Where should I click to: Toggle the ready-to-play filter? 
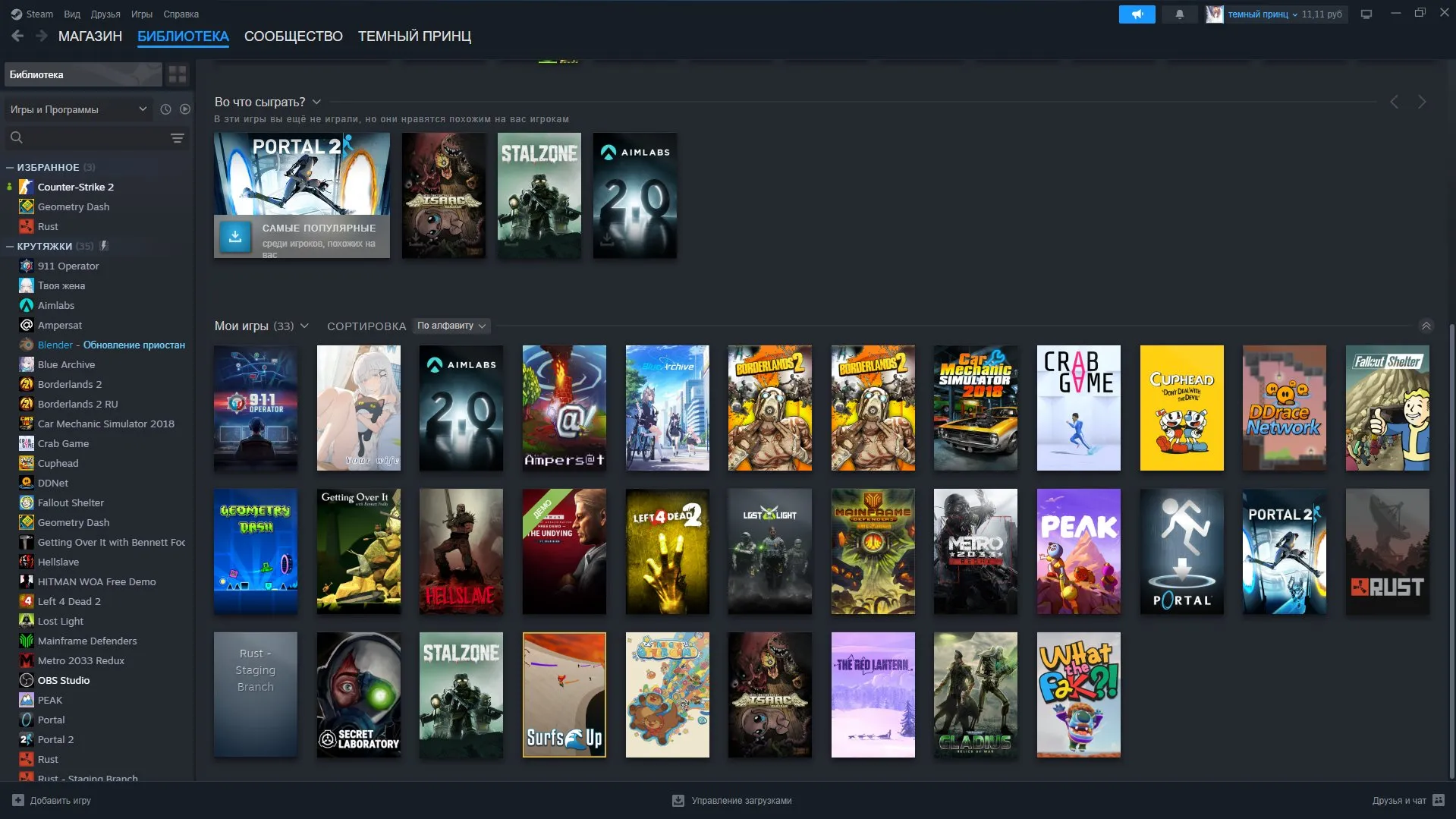click(x=185, y=109)
